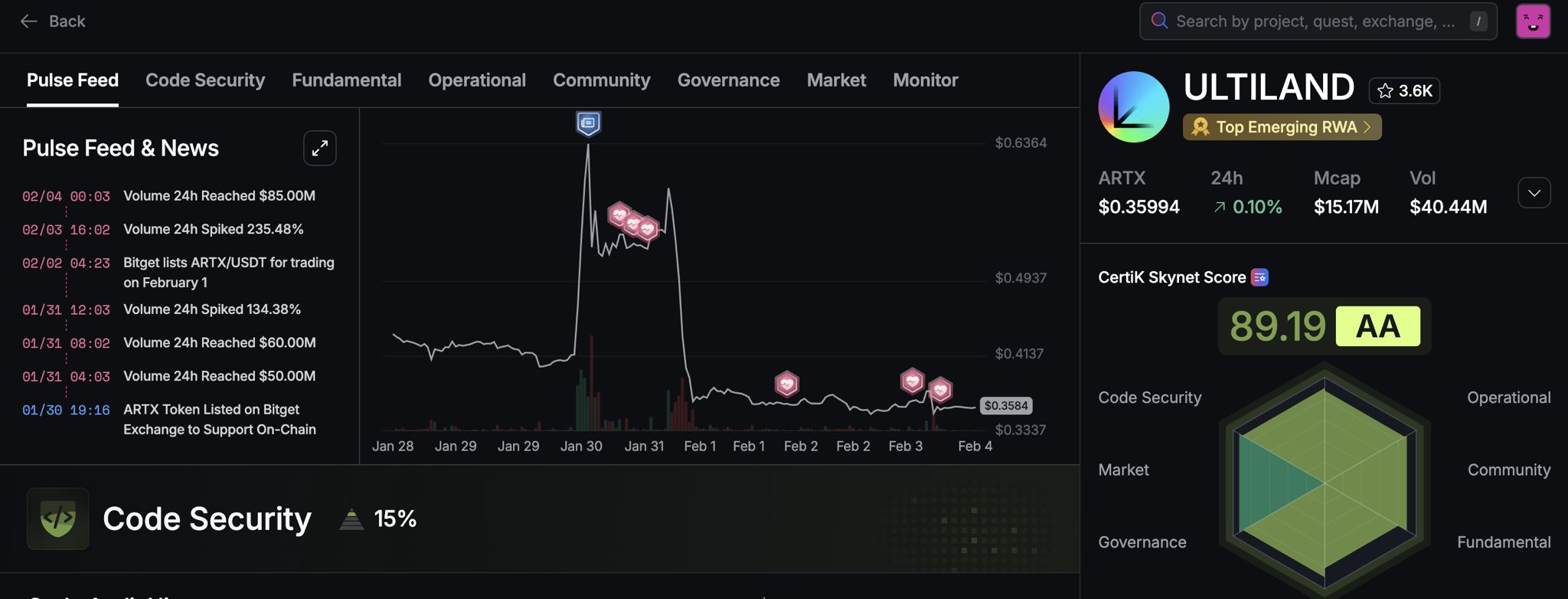Image resolution: width=1568 pixels, height=599 pixels.
Task: Open the pink avatar profile menu
Action: [x=1533, y=21]
